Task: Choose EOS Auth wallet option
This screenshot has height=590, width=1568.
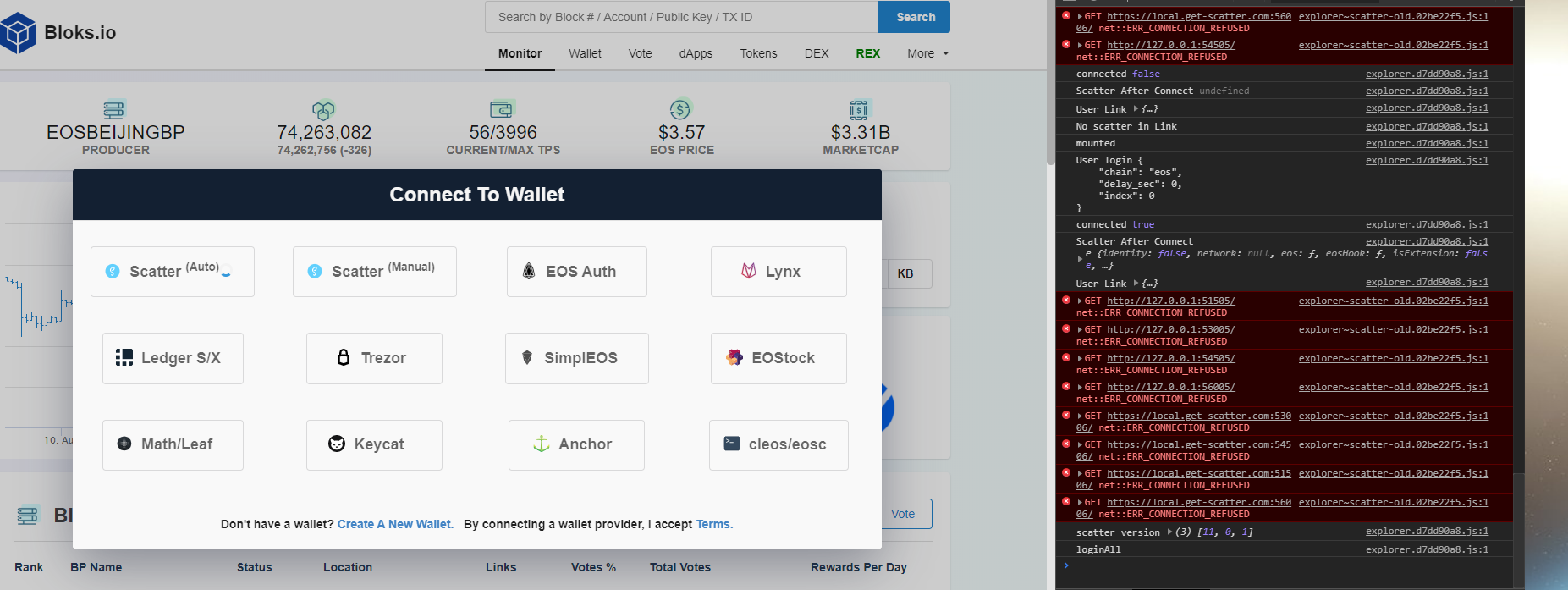Action: (x=577, y=272)
